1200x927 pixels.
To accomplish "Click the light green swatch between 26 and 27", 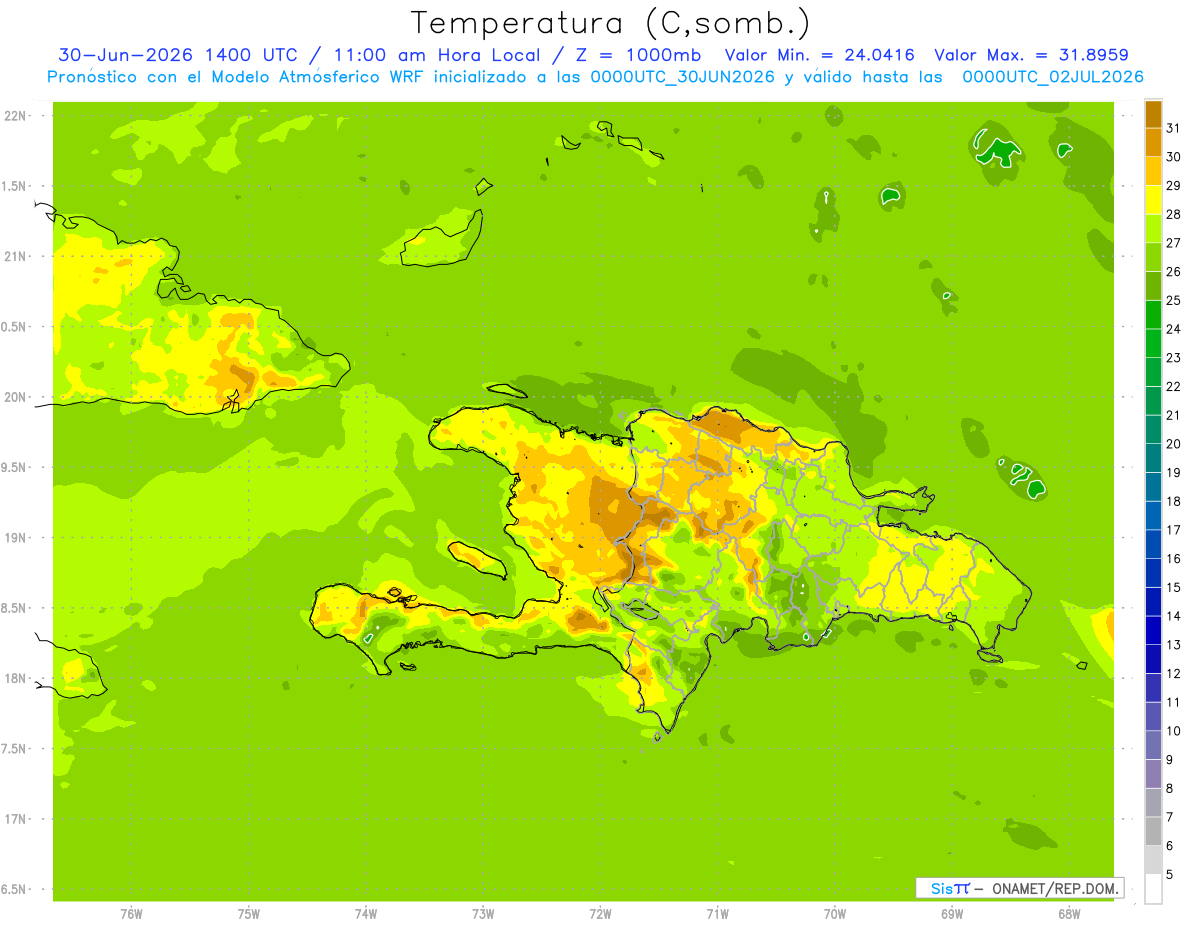I will pyautogui.click(x=1153, y=257).
